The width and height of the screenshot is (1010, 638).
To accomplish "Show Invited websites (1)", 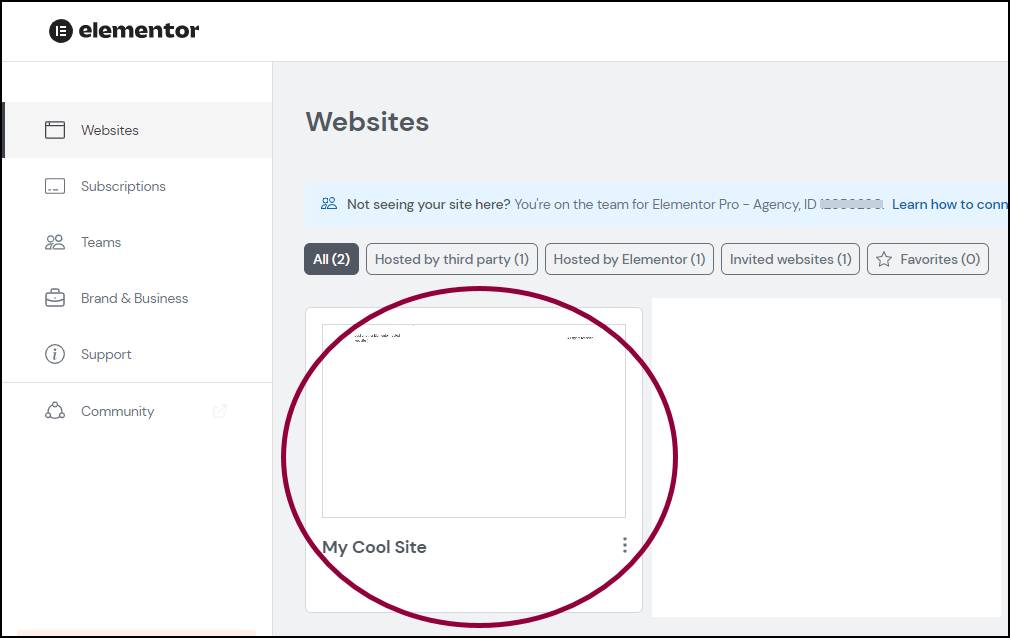I will click(790, 259).
